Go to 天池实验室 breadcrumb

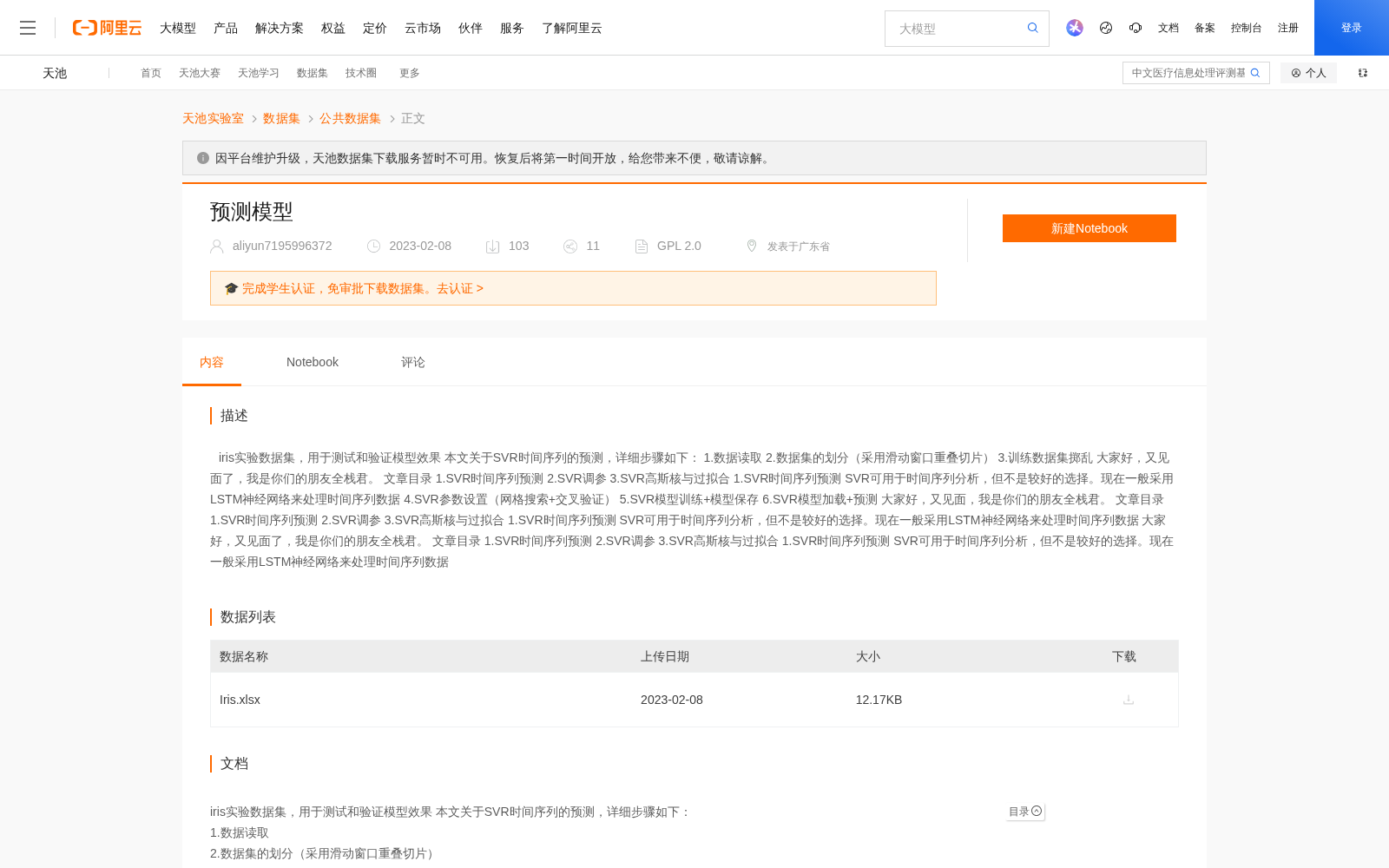click(x=213, y=118)
